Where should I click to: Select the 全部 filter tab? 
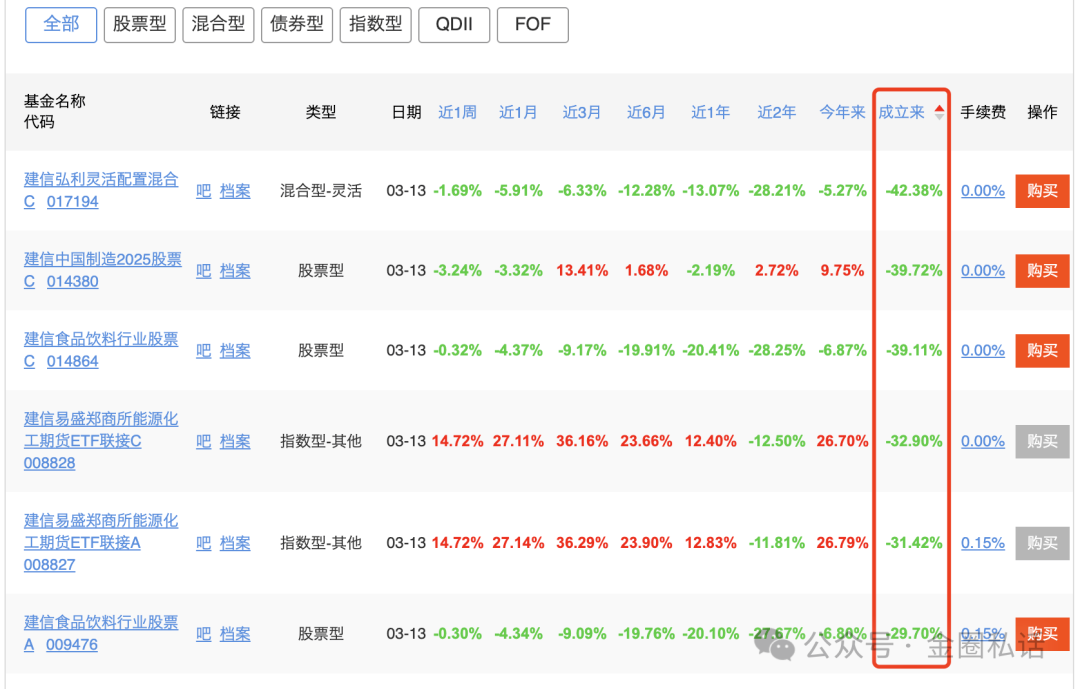click(x=61, y=24)
